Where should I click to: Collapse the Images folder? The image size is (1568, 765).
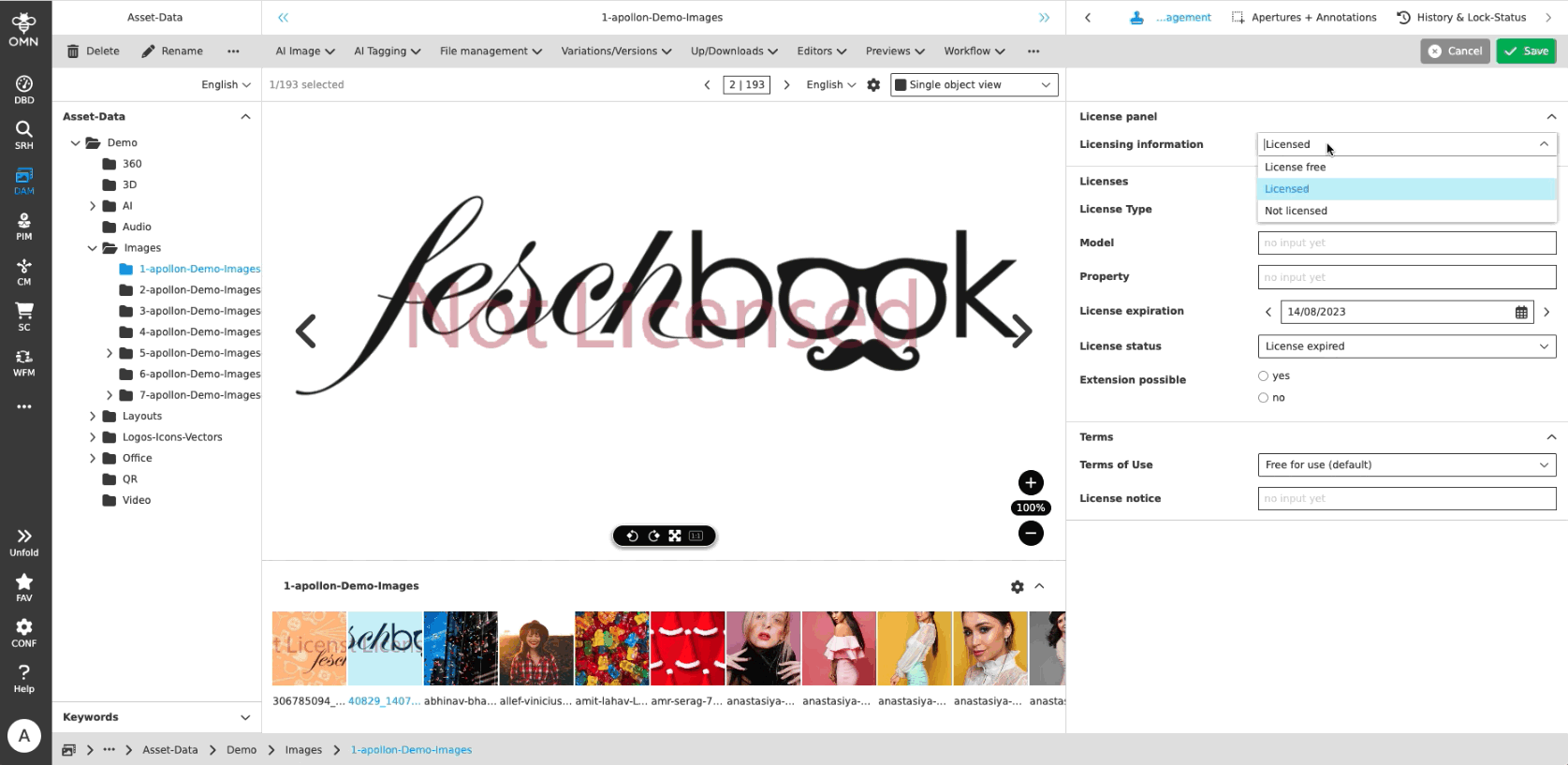93,249
